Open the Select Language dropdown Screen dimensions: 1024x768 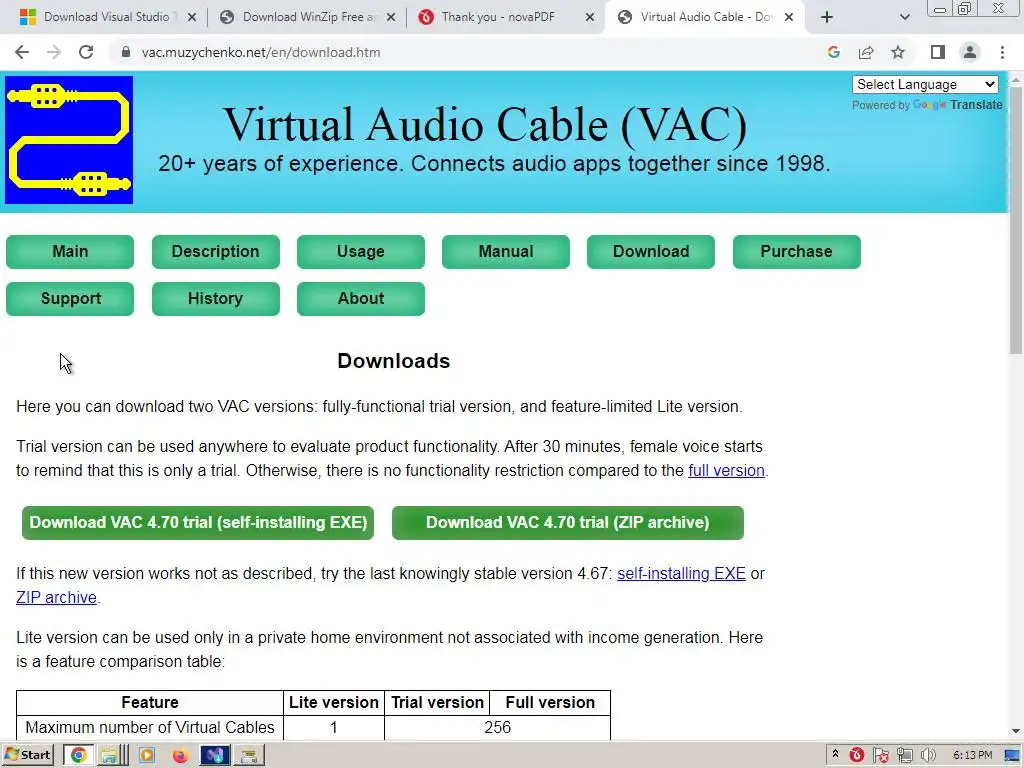pos(925,84)
